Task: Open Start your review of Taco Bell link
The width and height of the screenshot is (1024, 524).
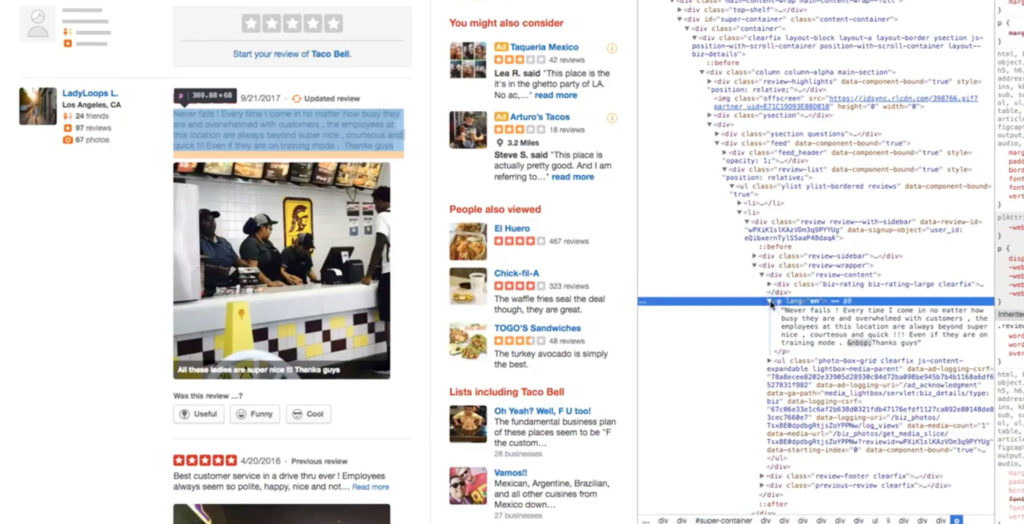Action: tap(292, 54)
